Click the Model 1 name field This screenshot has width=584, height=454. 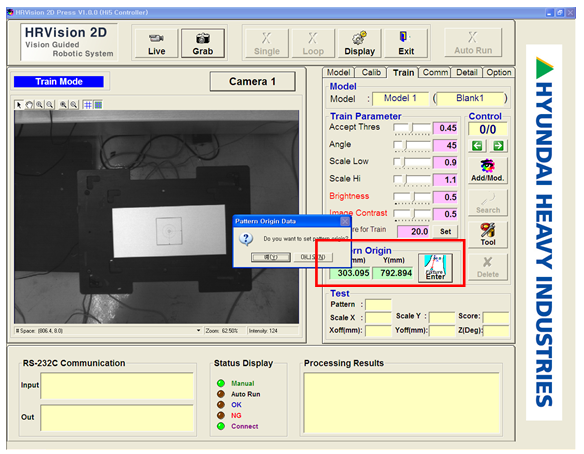[x=400, y=98]
